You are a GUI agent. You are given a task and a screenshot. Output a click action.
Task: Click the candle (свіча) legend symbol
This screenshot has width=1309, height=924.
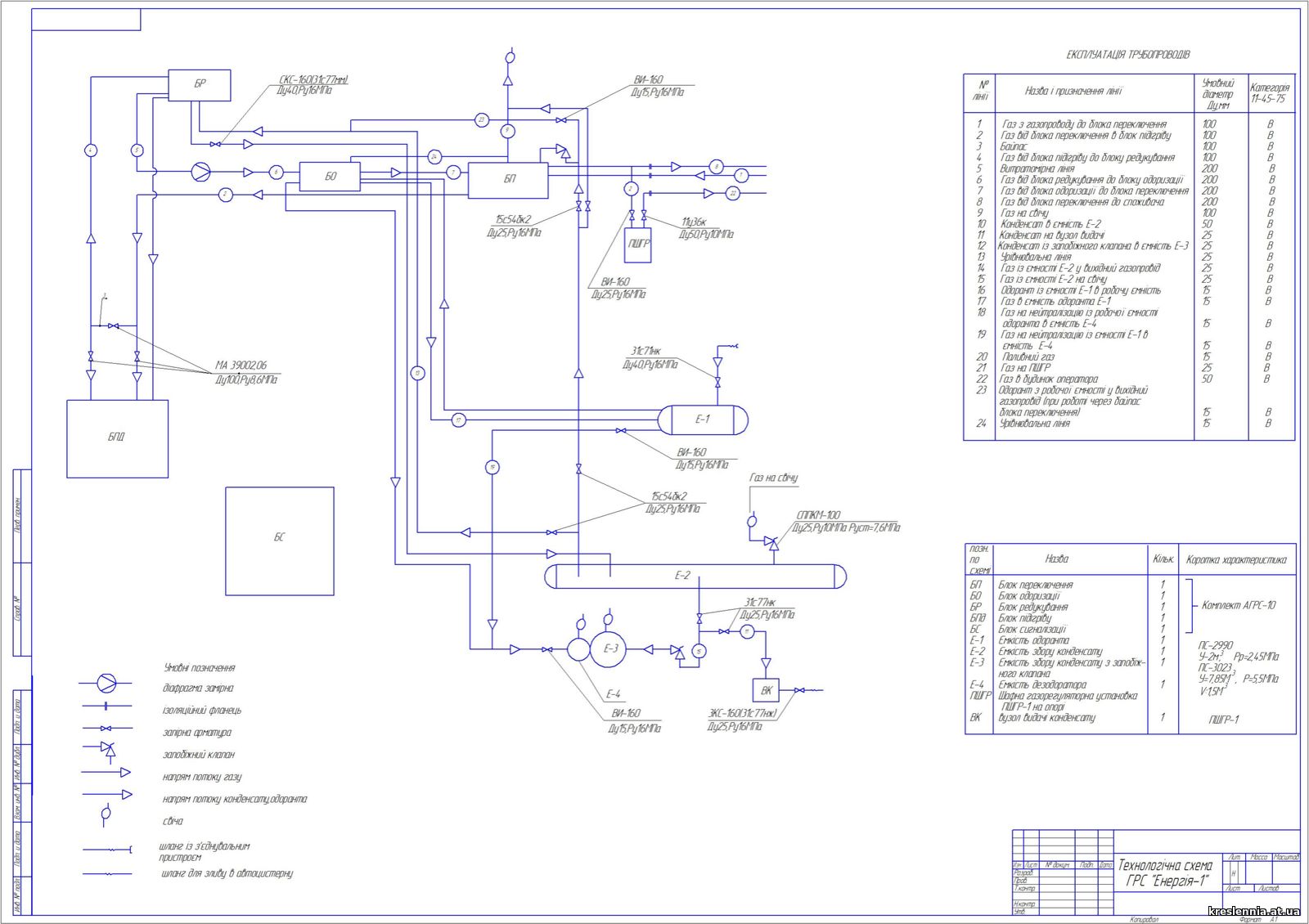106,814
